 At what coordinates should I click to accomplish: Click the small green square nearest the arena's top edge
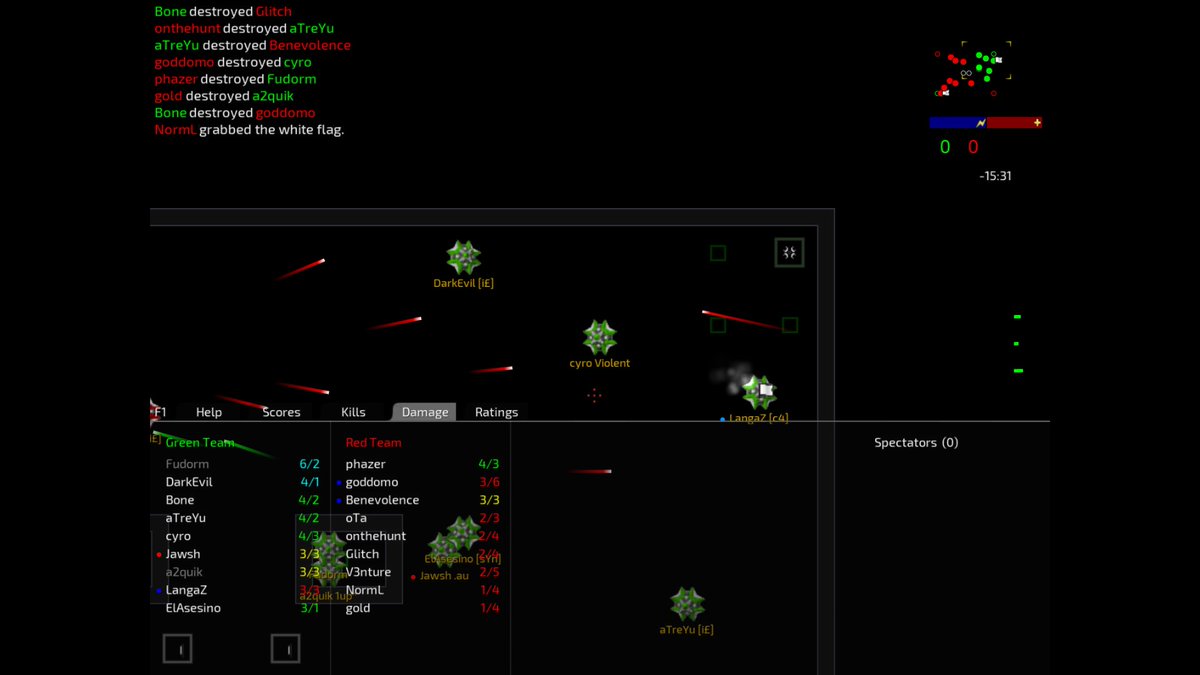(718, 253)
